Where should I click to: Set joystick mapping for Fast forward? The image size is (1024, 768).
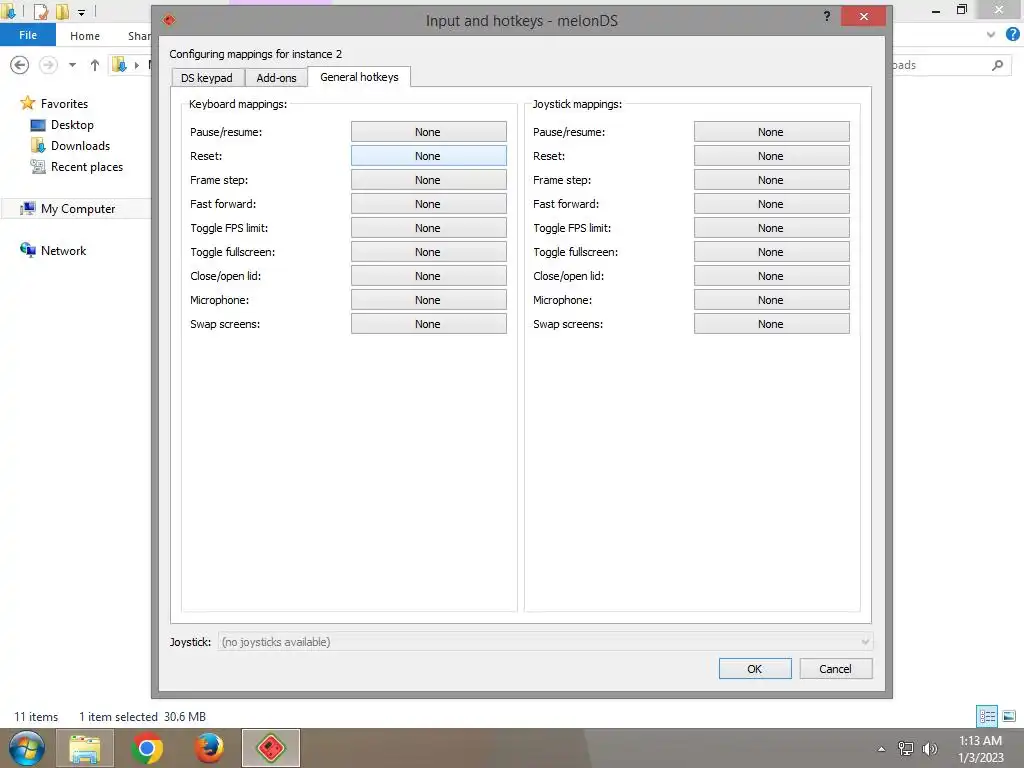click(771, 204)
